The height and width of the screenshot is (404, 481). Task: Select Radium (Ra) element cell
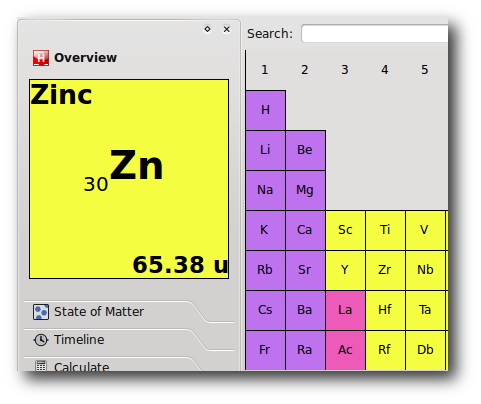click(x=305, y=350)
